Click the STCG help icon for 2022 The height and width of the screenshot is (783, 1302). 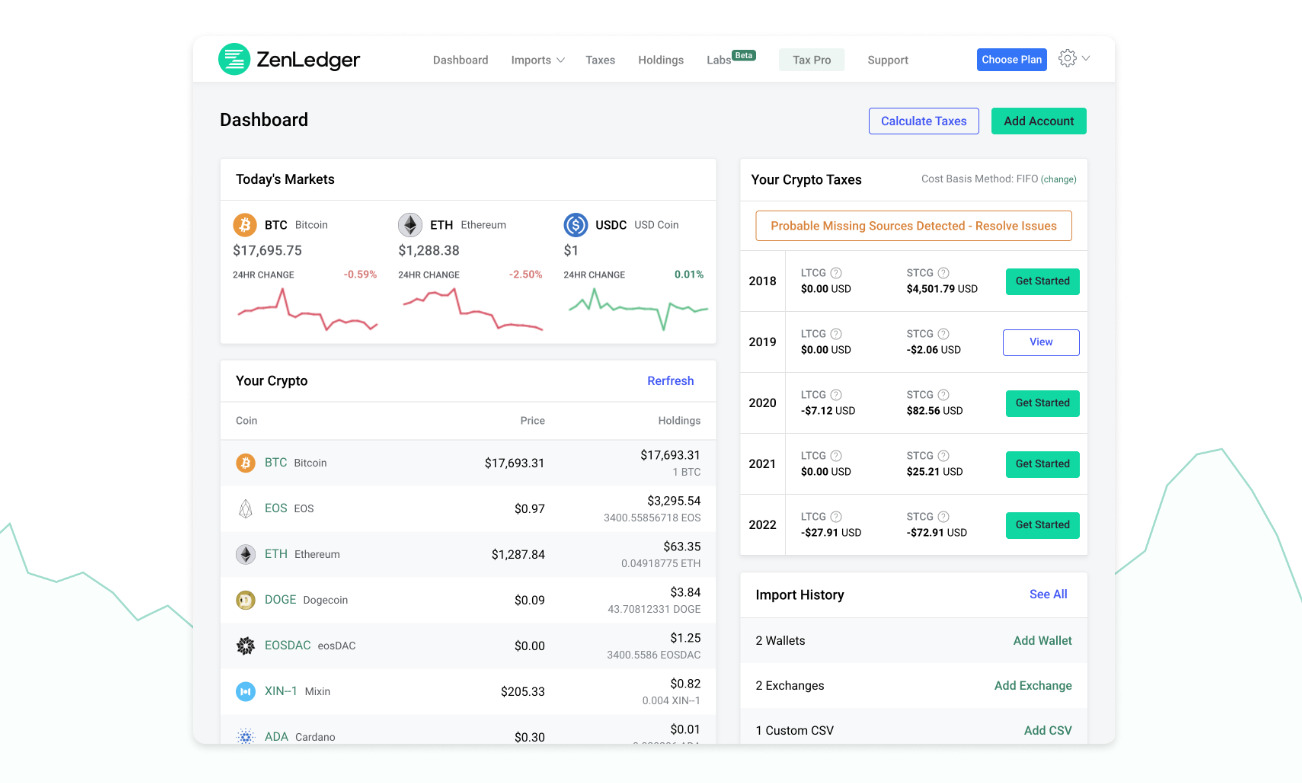(x=943, y=516)
